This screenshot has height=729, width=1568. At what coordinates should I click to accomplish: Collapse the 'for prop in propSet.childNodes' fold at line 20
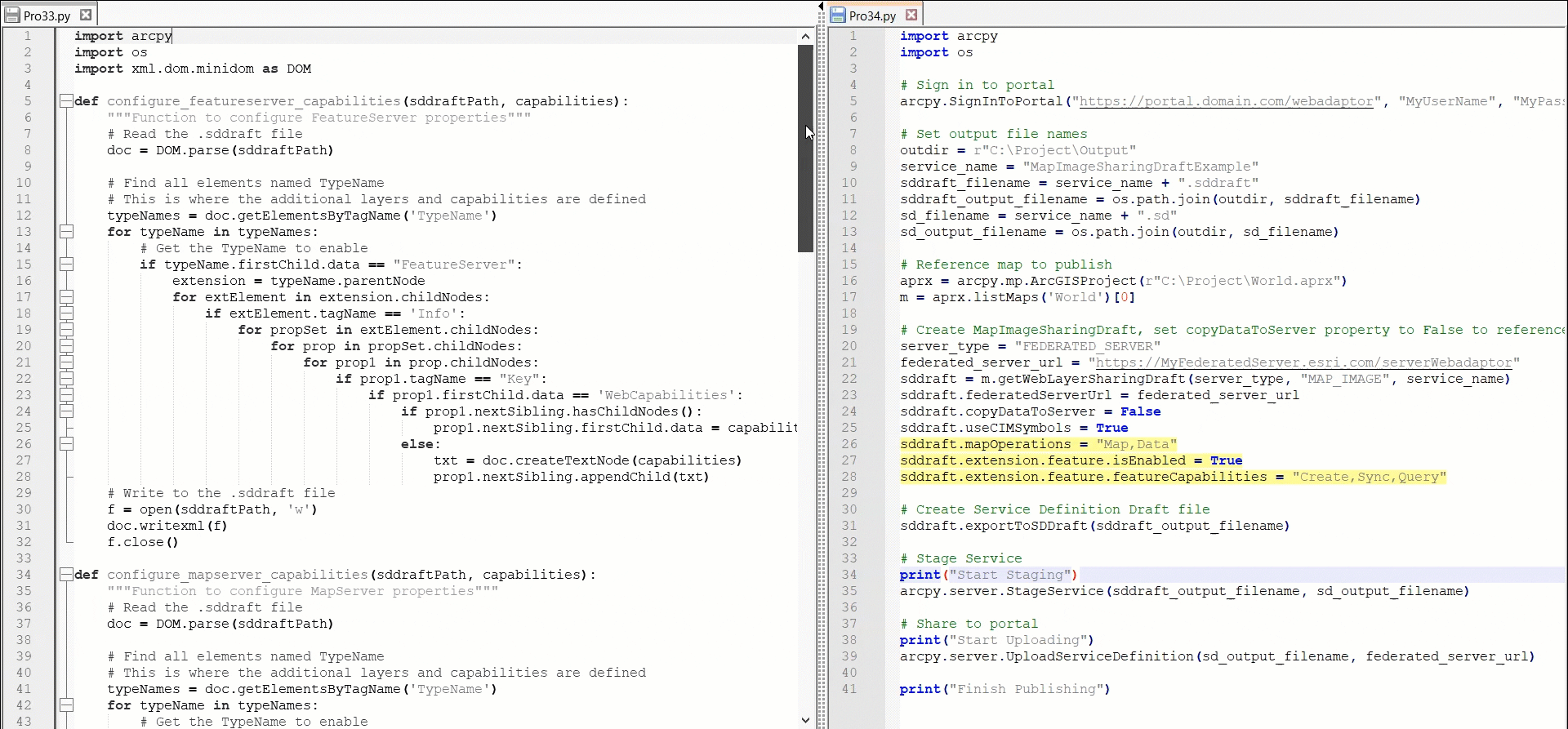[x=66, y=346]
